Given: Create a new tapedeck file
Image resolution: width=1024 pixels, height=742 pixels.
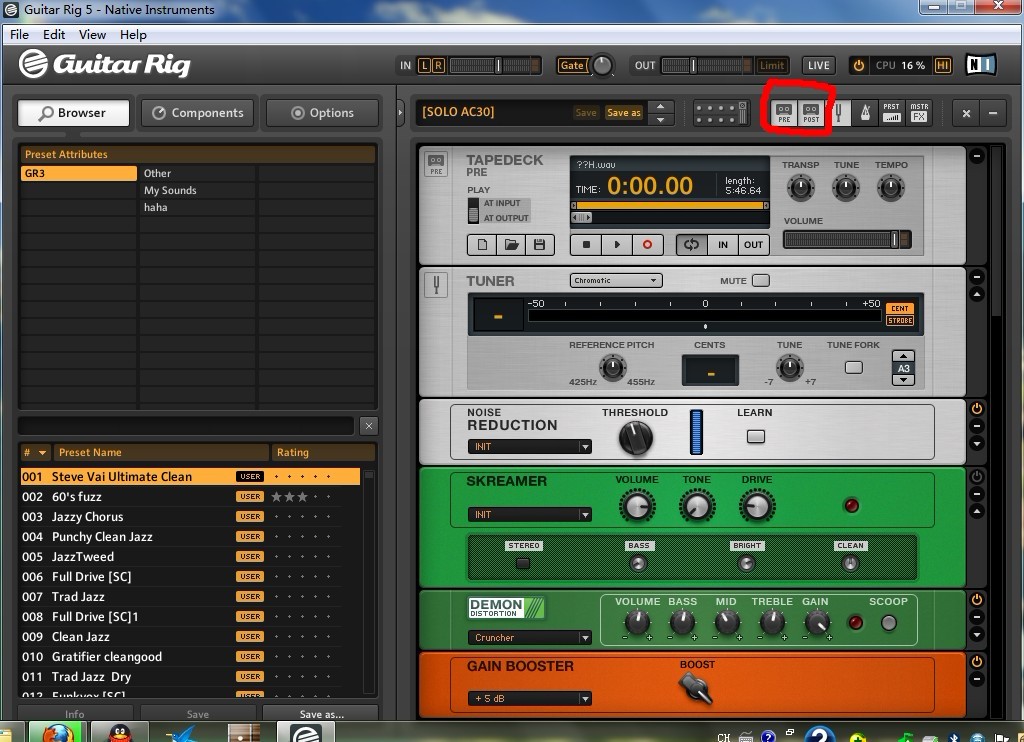Looking at the screenshot, I should point(482,244).
